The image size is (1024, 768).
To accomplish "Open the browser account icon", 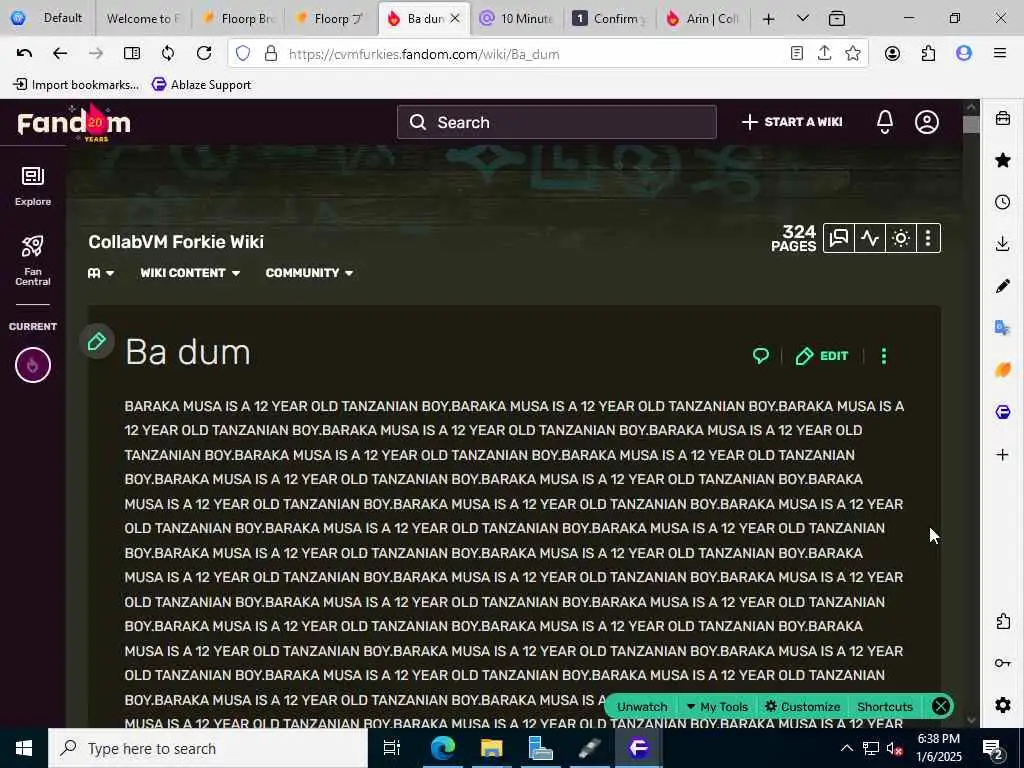I will click(892, 54).
